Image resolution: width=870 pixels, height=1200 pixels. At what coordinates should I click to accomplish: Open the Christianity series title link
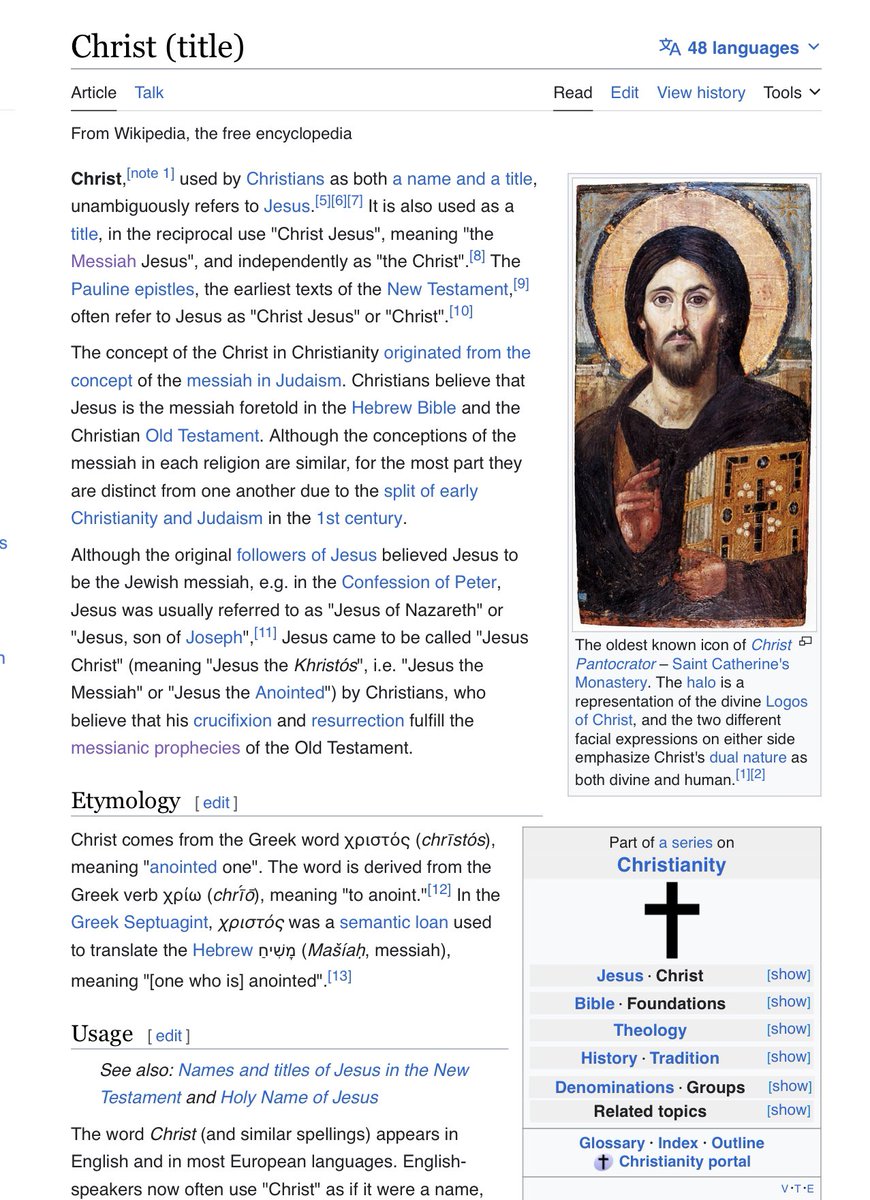point(671,865)
